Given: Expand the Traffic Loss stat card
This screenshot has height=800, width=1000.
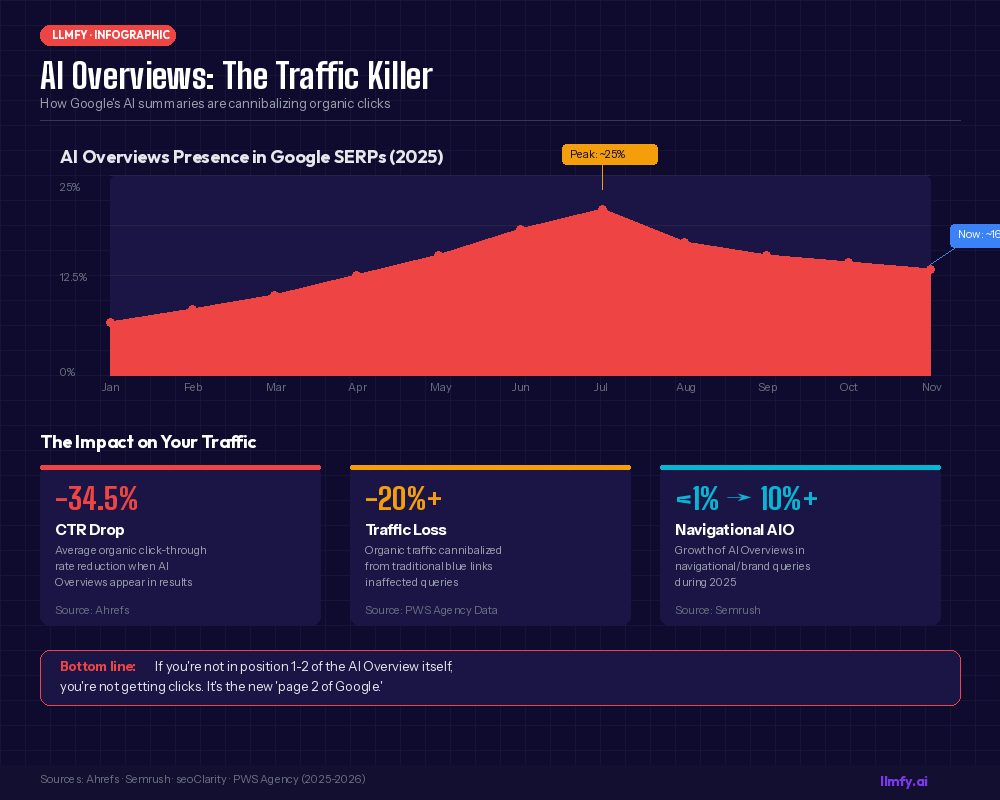Looking at the screenshot, I should tap(490, 545).
